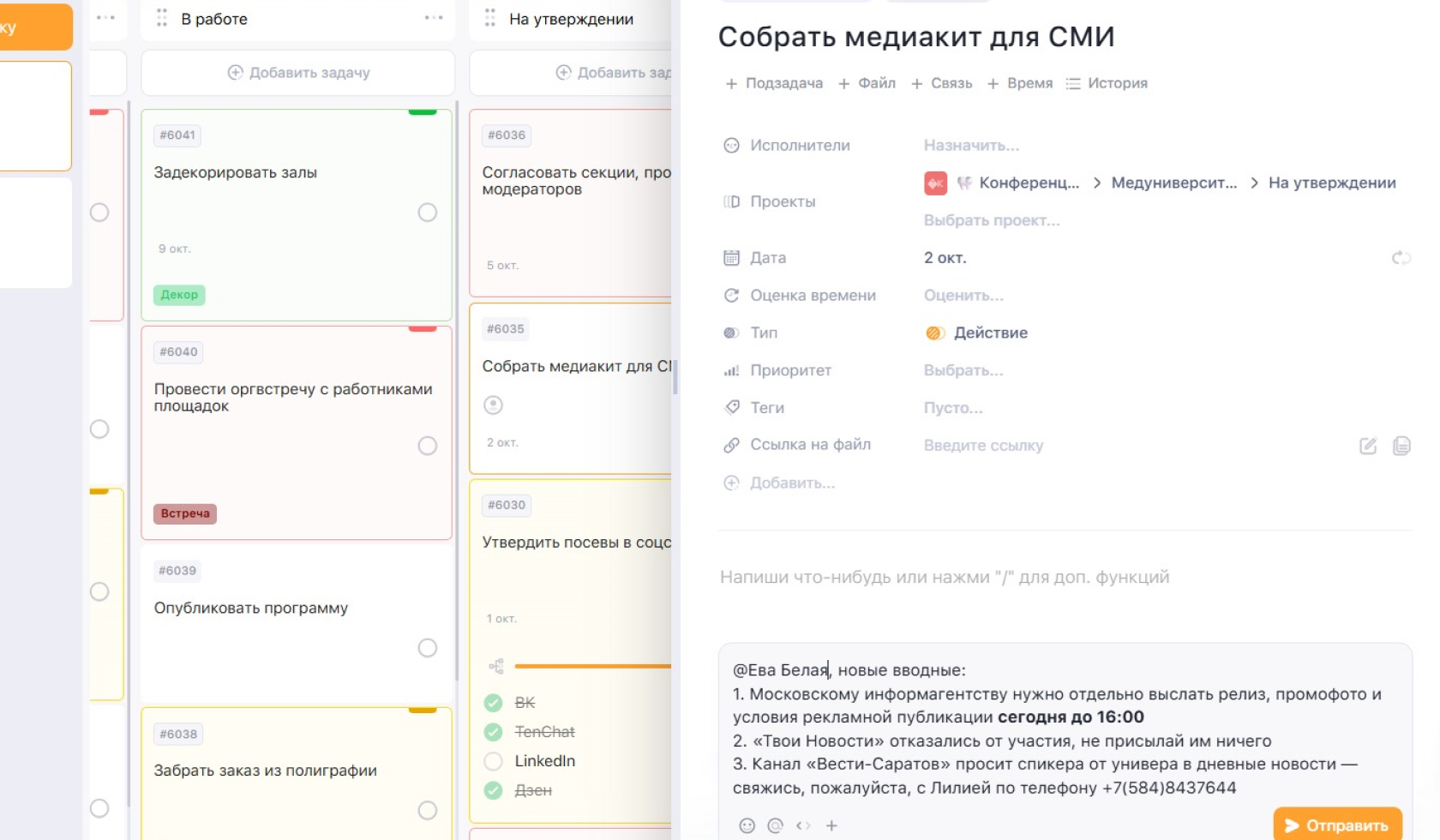This screenshot has height=840, width=1440.
Task: Check off Забрать заказ из полиграфии
Action: (428, 810)
